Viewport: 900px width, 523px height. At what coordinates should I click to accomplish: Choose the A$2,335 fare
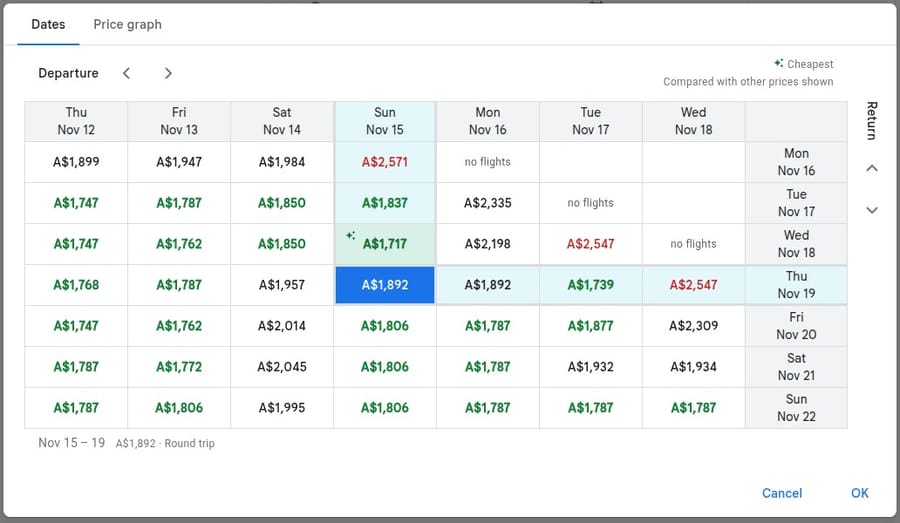tap(487, 203)
